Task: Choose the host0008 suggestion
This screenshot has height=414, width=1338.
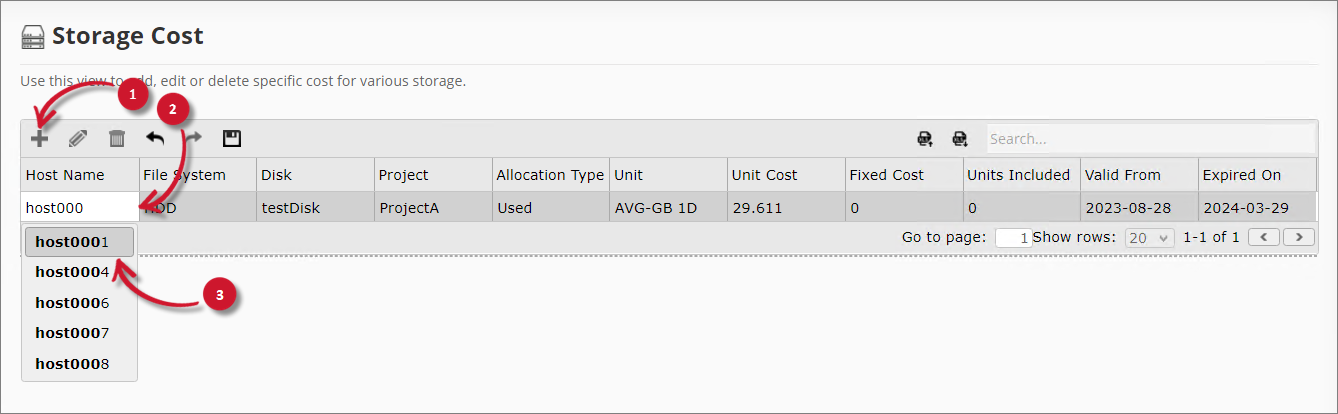Action: [x=79, y=364]
